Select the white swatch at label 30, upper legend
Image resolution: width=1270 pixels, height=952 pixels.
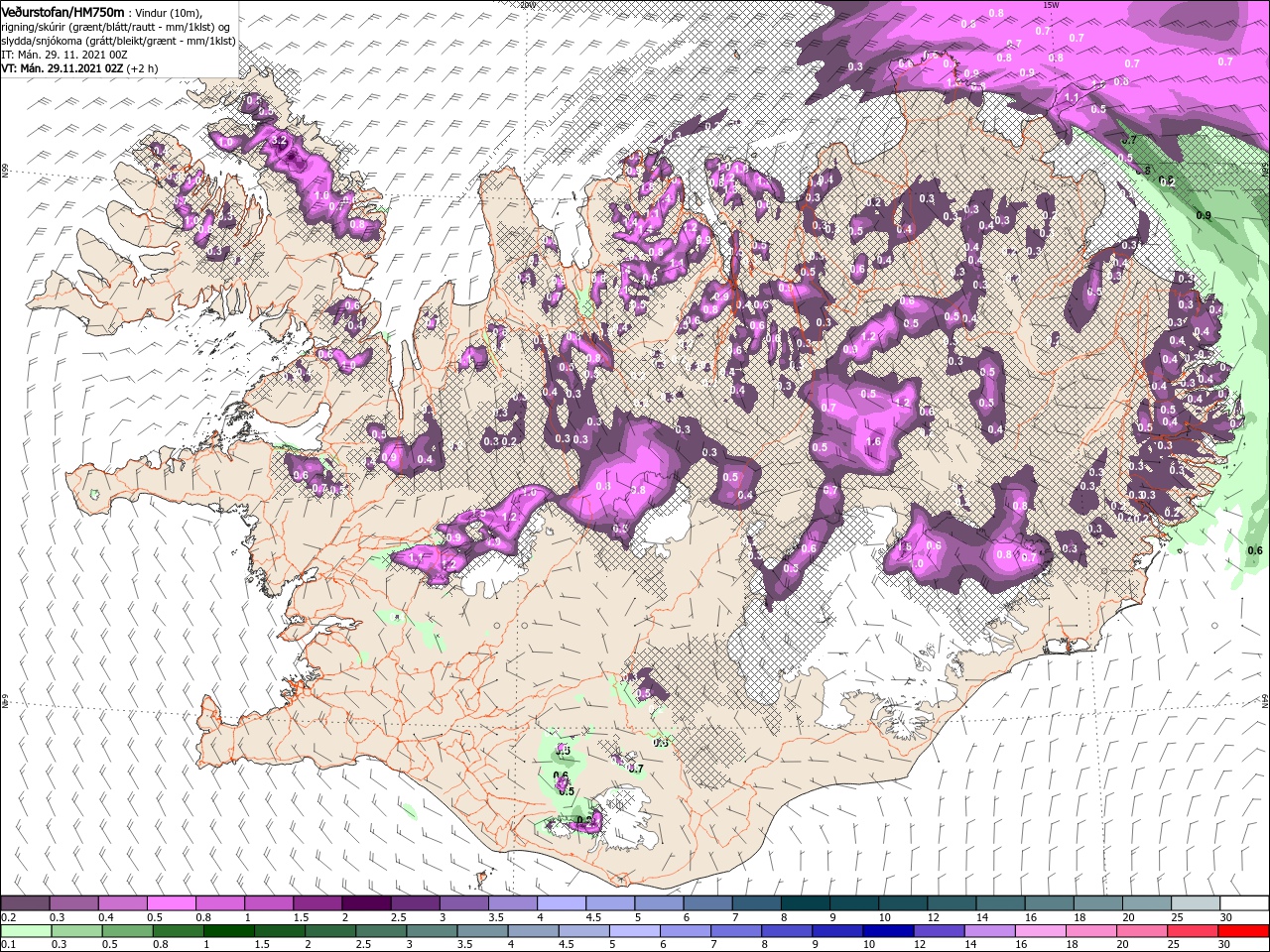click(x=1244, y=903)
